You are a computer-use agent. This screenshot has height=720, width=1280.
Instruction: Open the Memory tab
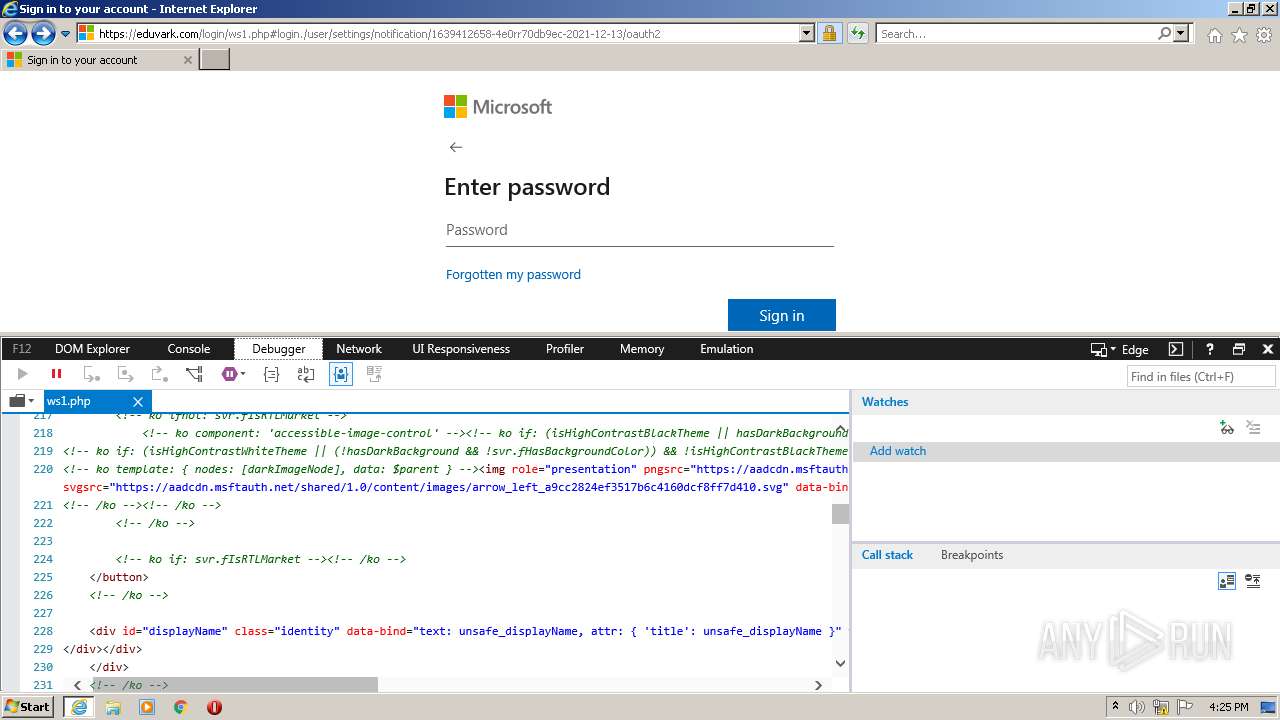(642, 349)
